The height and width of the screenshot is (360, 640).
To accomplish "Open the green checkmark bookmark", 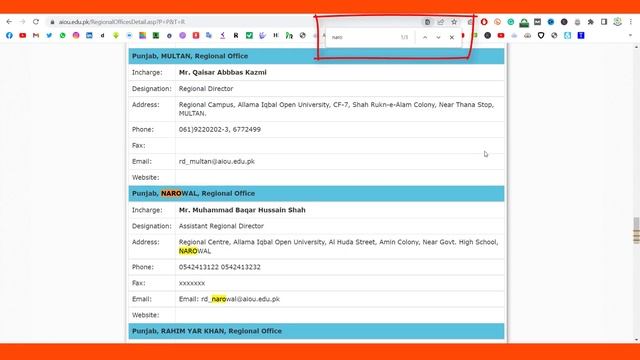I will click(x=249, y=36).
